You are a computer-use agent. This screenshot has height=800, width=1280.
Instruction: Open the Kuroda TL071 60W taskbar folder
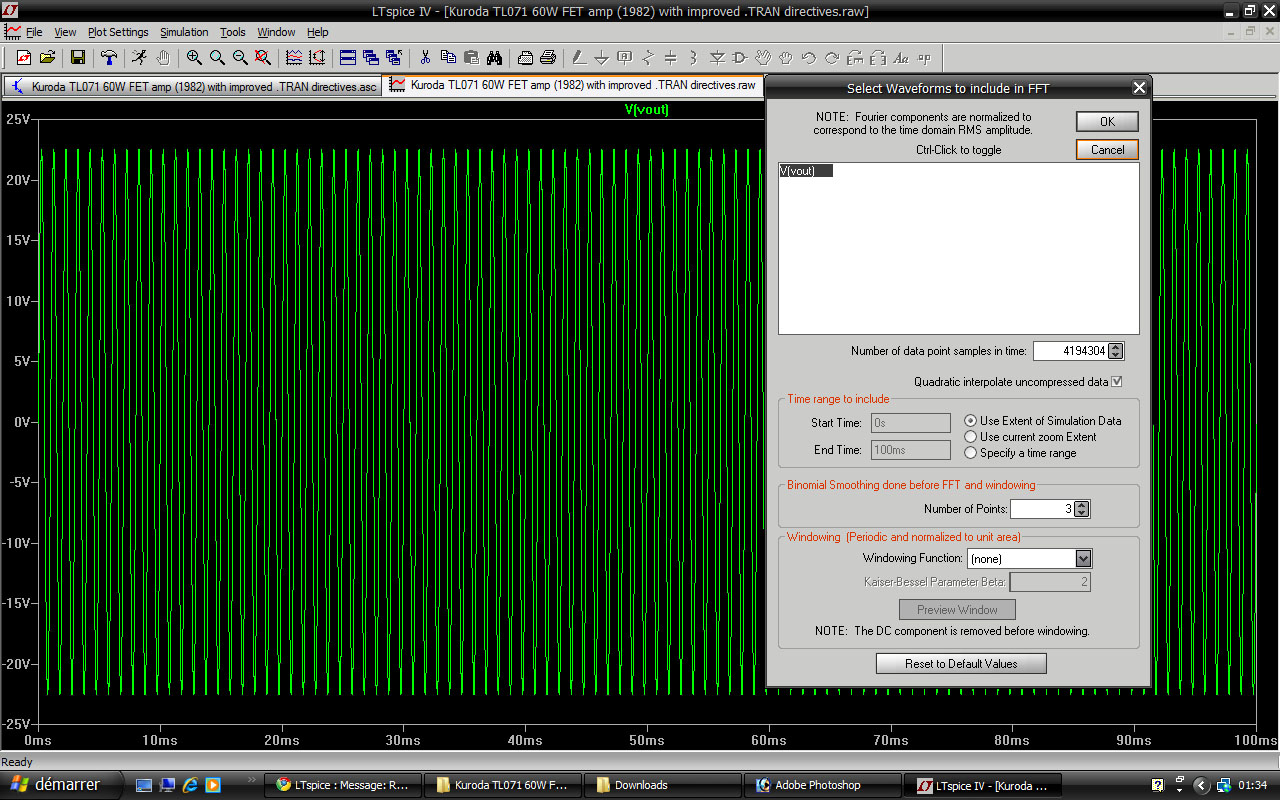click(x=502, y=785)
